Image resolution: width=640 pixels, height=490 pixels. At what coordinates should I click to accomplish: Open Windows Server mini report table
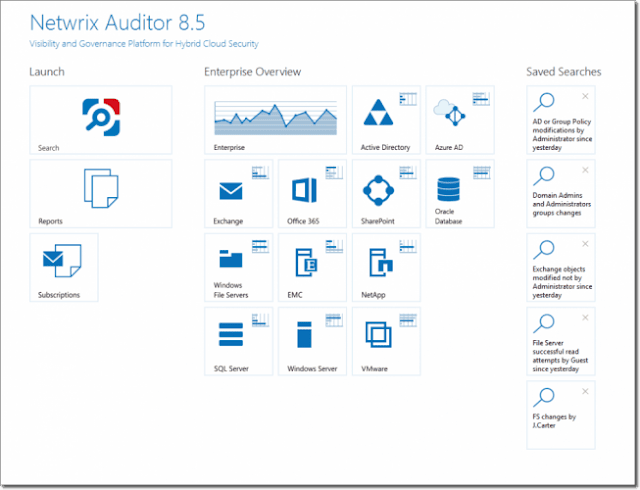pos(334,321)
